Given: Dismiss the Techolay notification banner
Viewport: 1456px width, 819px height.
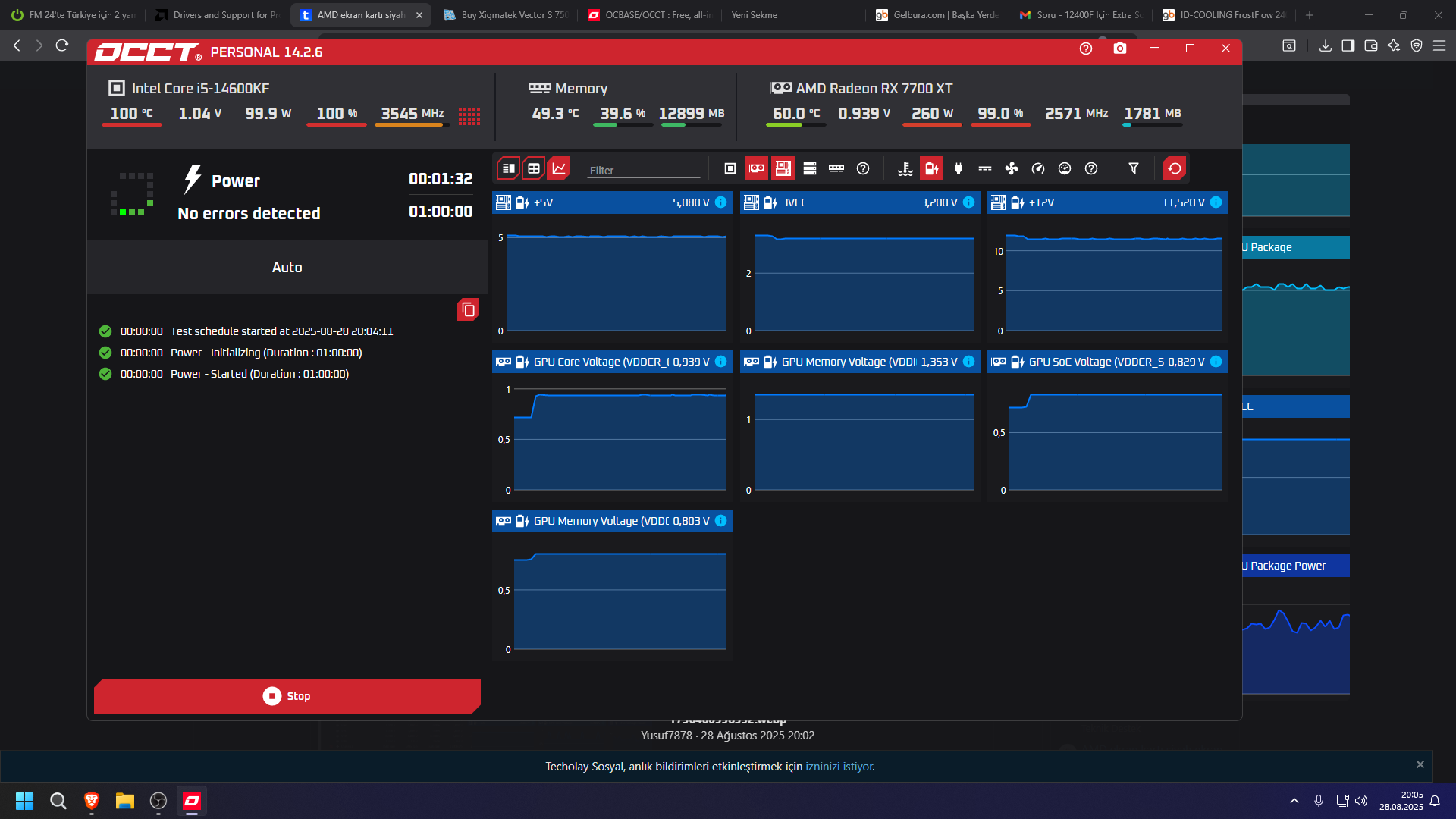Looking at the screenshot, I should pos(1420,764).
